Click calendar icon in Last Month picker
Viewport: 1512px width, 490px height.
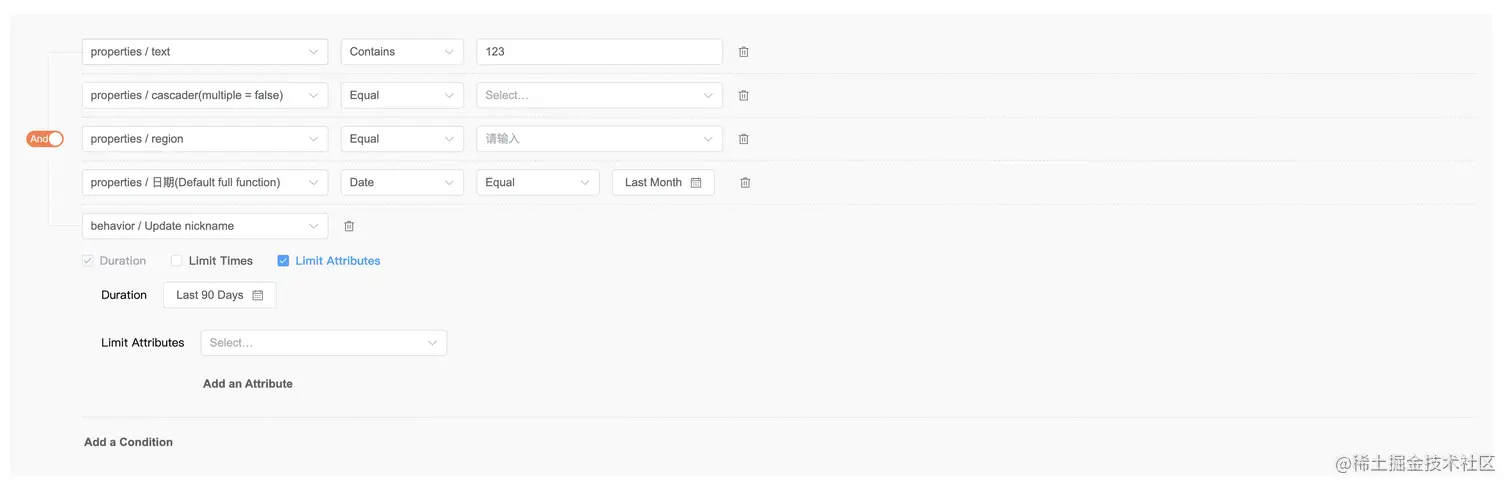(x=696, y=183)
